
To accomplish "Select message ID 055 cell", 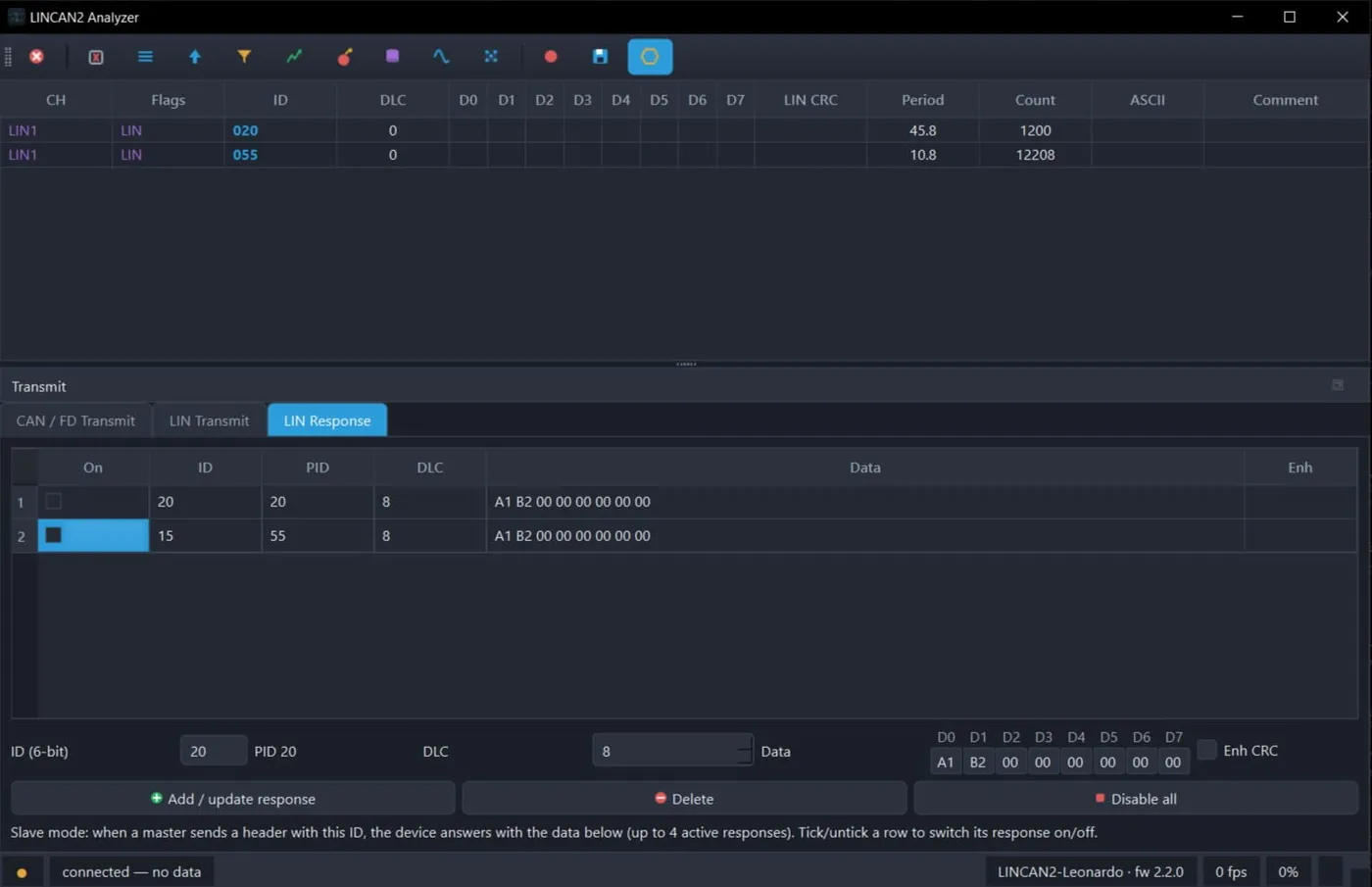I will point(280,155).
